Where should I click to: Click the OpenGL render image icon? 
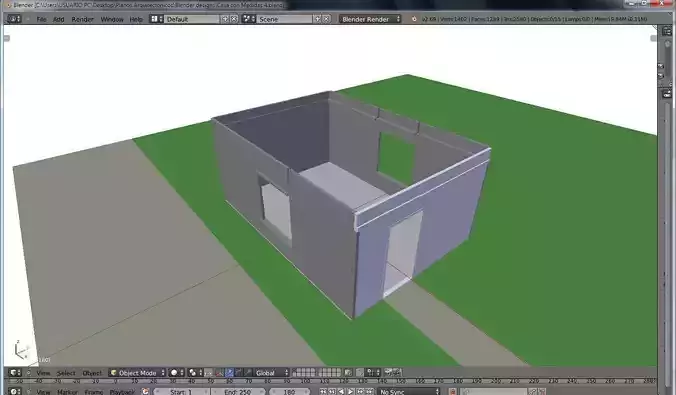click(388, 373)
